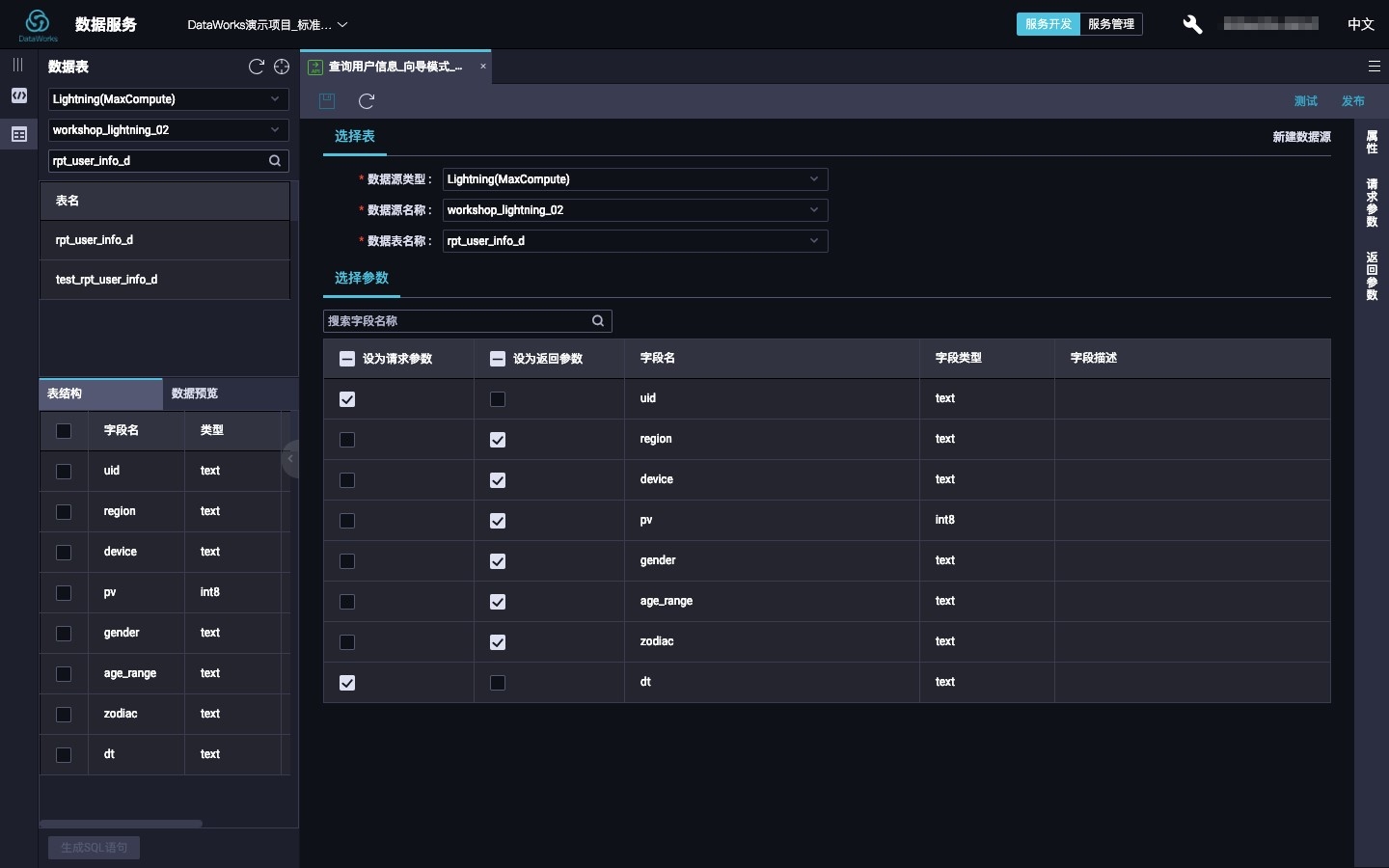The image size is (1389, 868).
Task: Switch language via 中文
Action: pyautogui.click(x=1361, y=24)
